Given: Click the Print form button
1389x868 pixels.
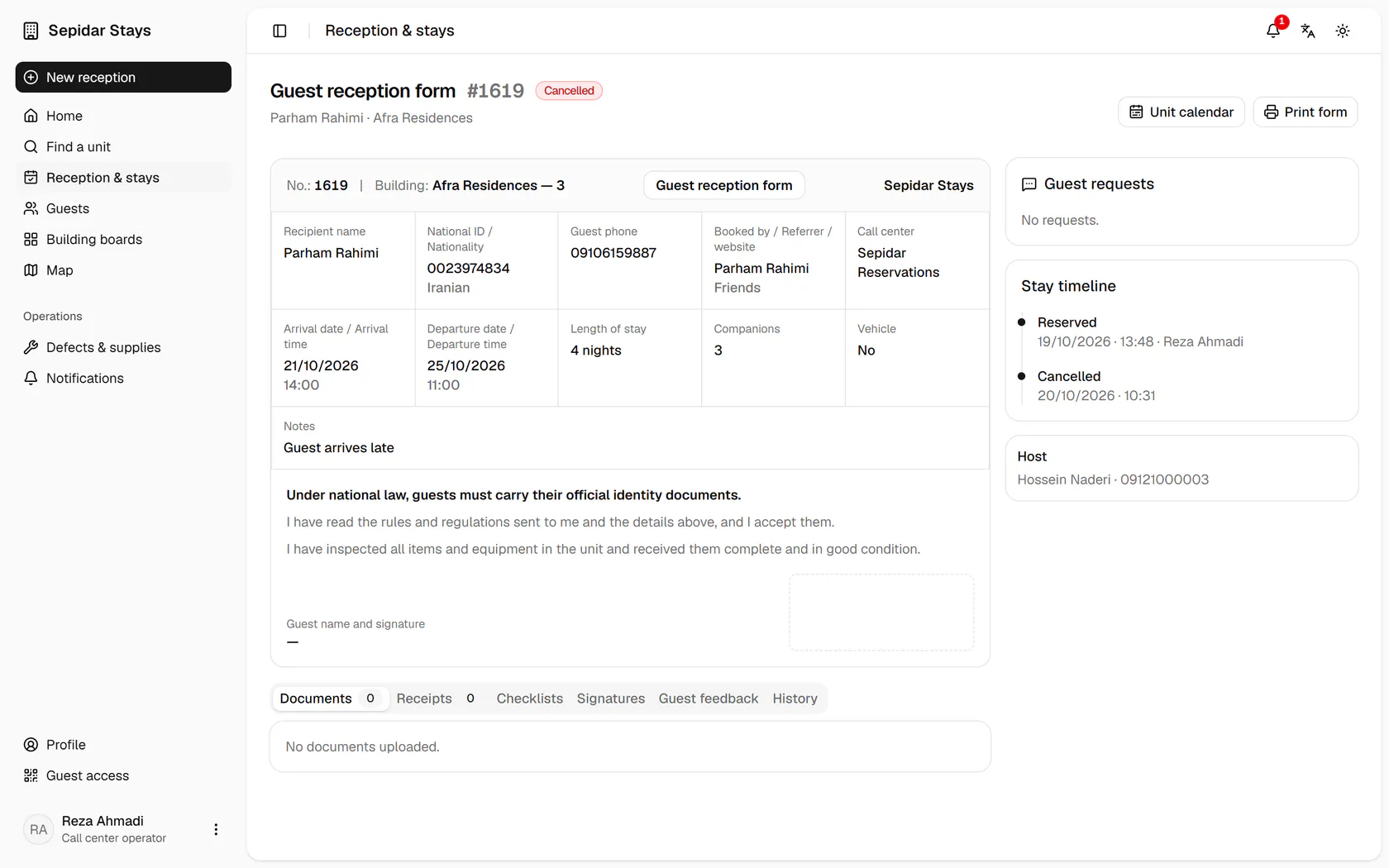Looking at the screenshot, I should (1305, 112).
